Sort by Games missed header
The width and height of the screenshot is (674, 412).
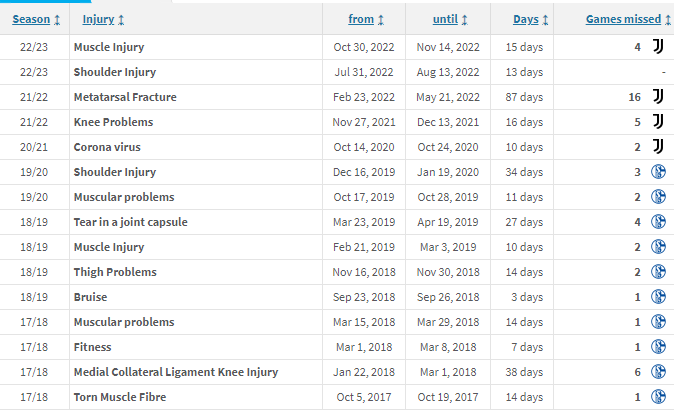pos(623,19)
